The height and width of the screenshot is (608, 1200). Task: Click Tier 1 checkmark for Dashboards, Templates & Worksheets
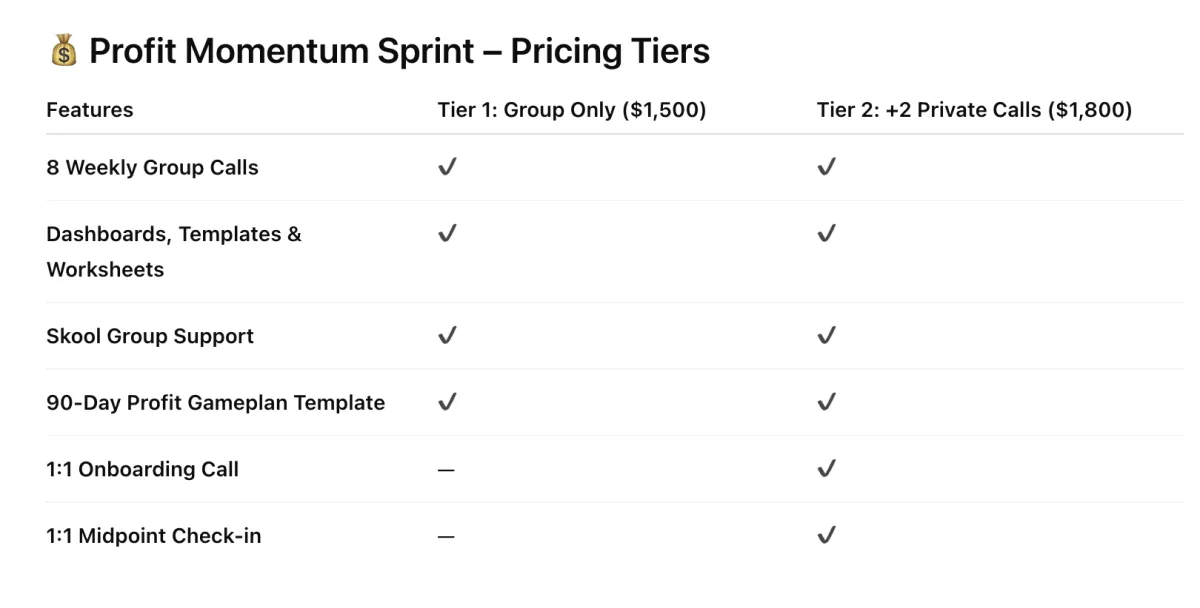(x=447, y=233)
